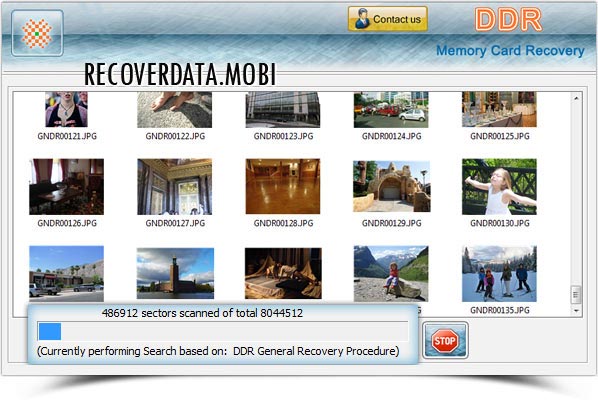Viewport: 598px width, 401px height.
Task: Open the Contact us button
Action: click(x=387, y=19)
